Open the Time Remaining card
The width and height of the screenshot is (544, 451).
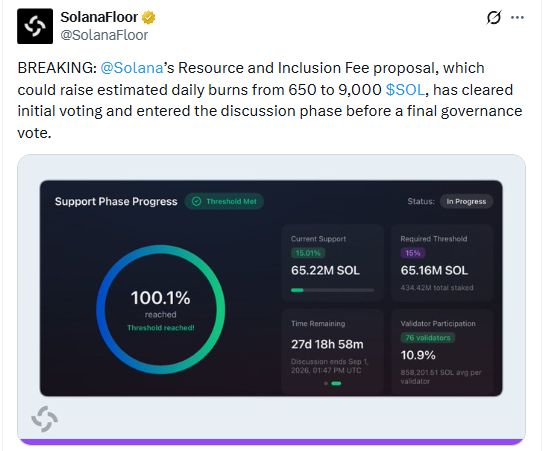332,351
